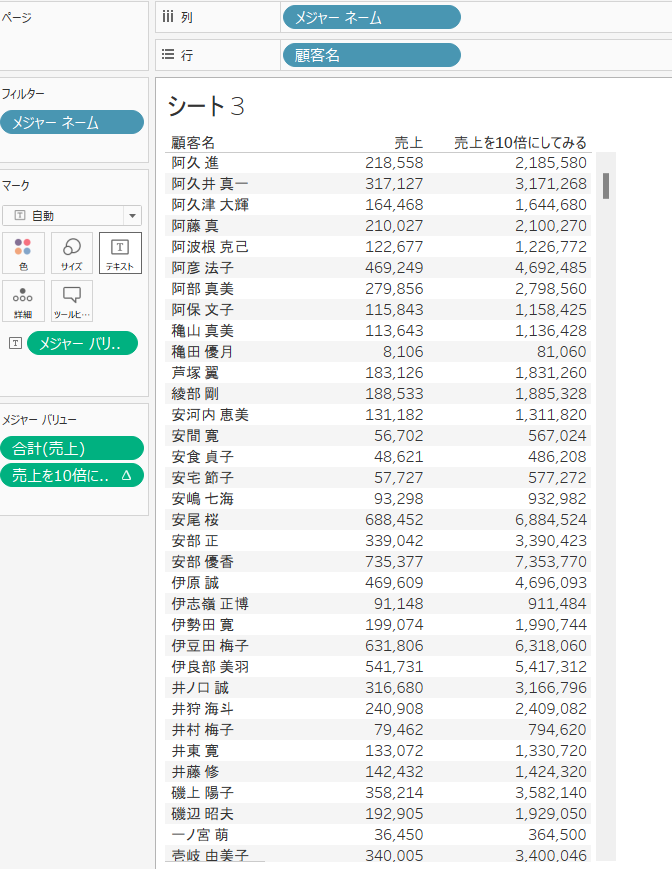Click the vertical scrollbar thumb
672x869 pixels.
point(606,186)
